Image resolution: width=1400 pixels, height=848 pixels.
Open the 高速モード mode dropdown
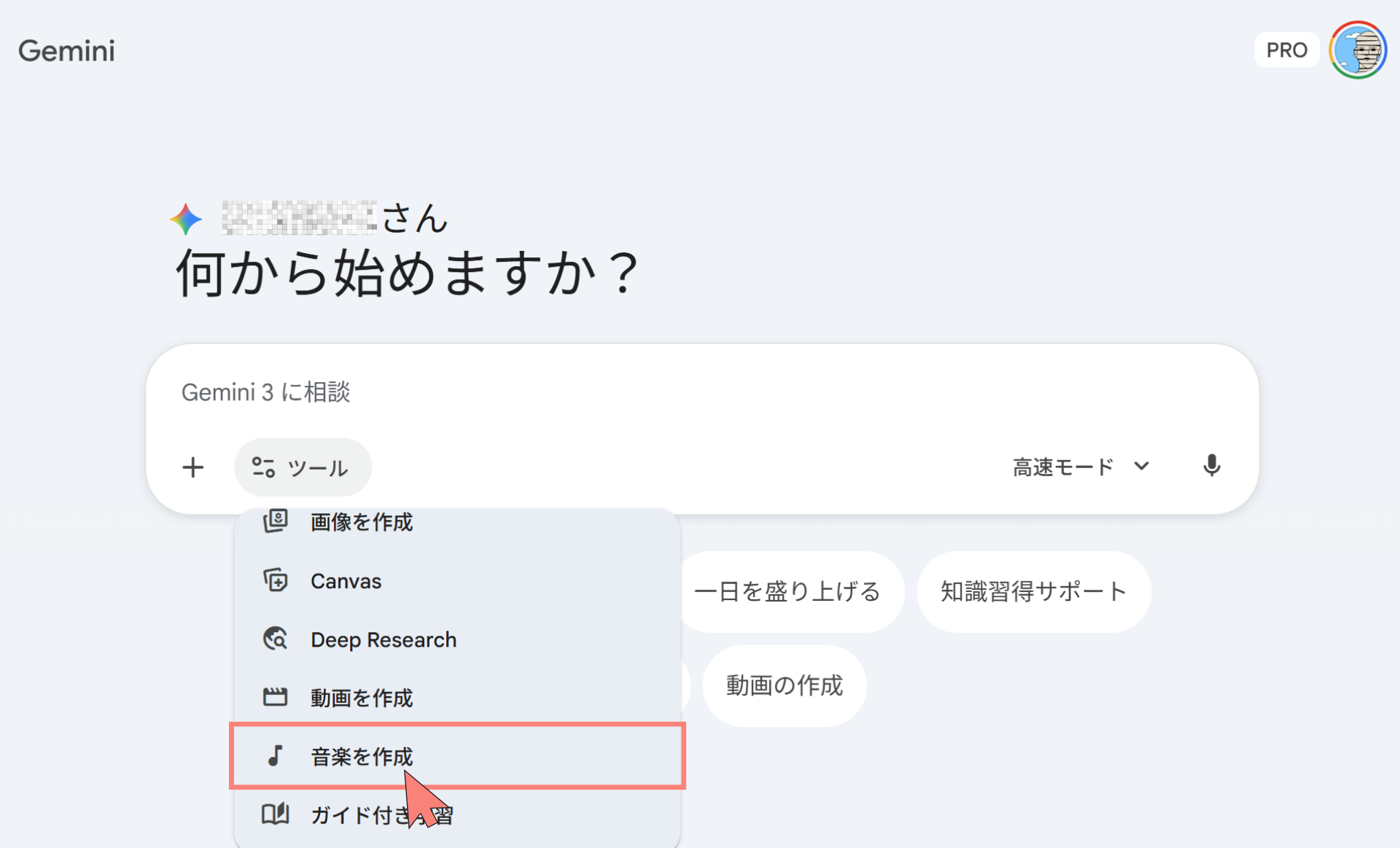click(x=1063, y=467)
